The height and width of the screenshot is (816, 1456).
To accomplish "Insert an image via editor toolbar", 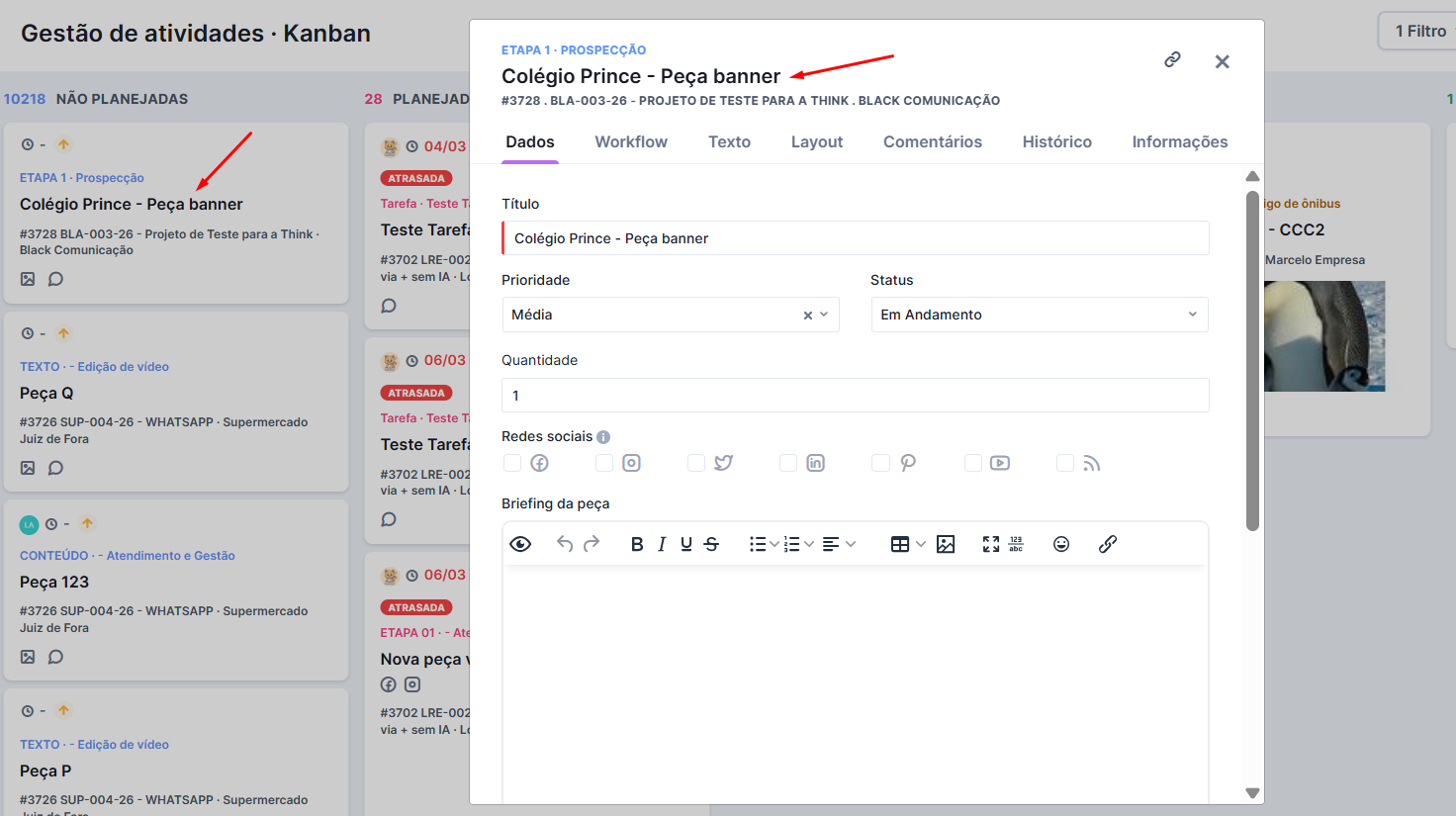I will tap(946, 544).
